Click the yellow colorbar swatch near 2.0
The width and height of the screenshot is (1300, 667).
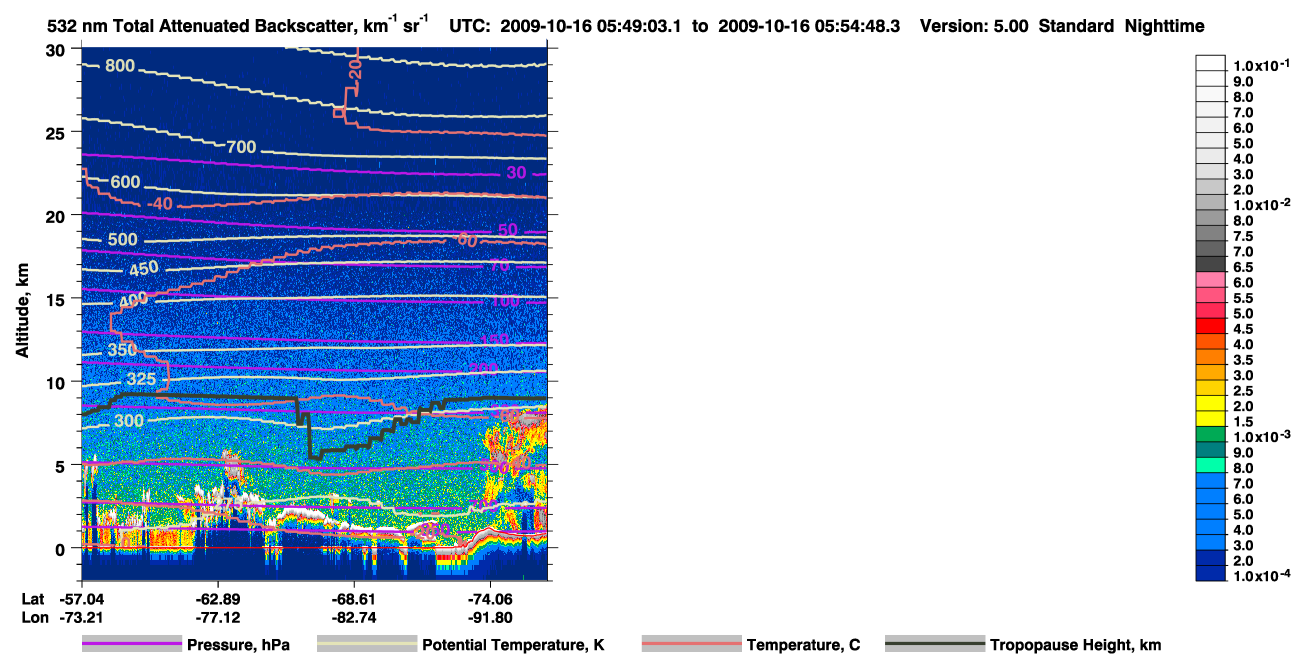point(1211,403)
